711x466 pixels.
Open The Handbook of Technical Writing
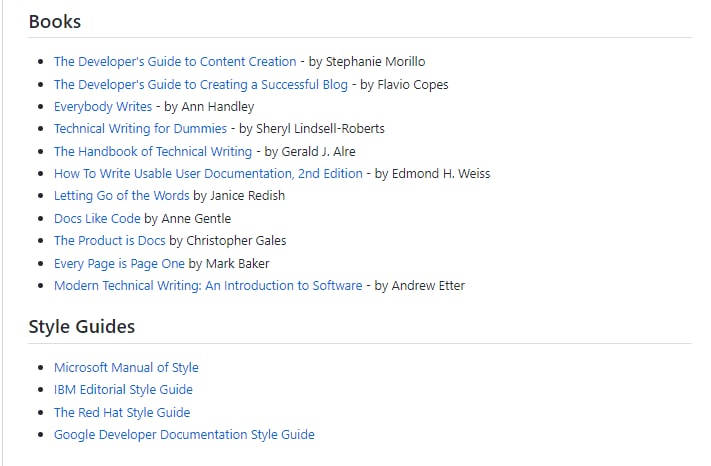tap(153, 152)
